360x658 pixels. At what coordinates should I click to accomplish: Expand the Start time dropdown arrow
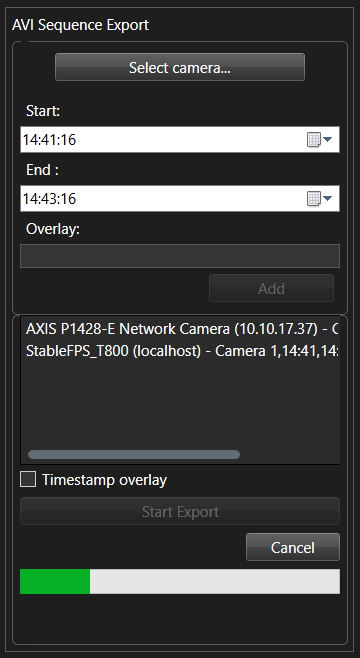(327, 139)
